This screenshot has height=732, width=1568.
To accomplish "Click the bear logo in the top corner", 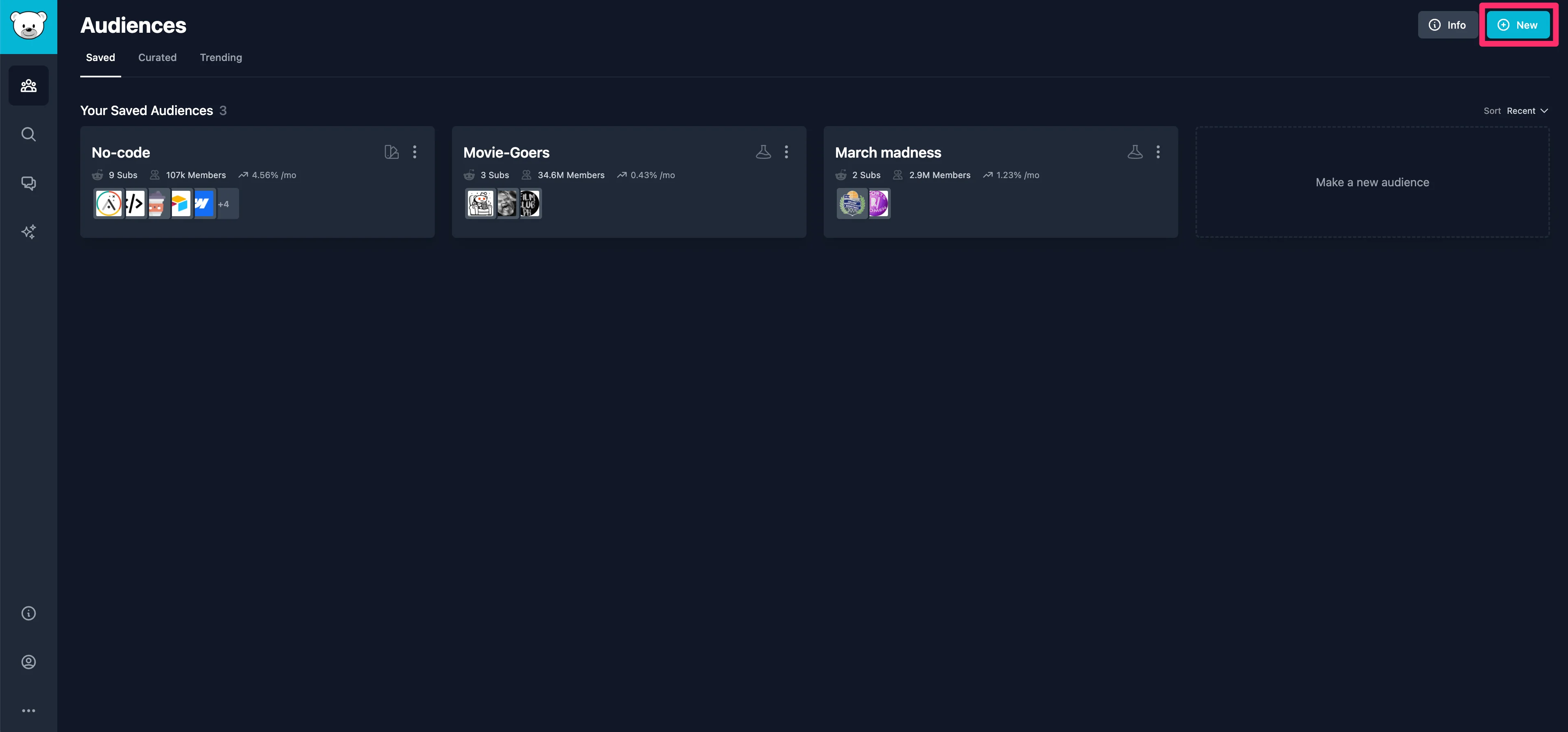I will 29,26.
